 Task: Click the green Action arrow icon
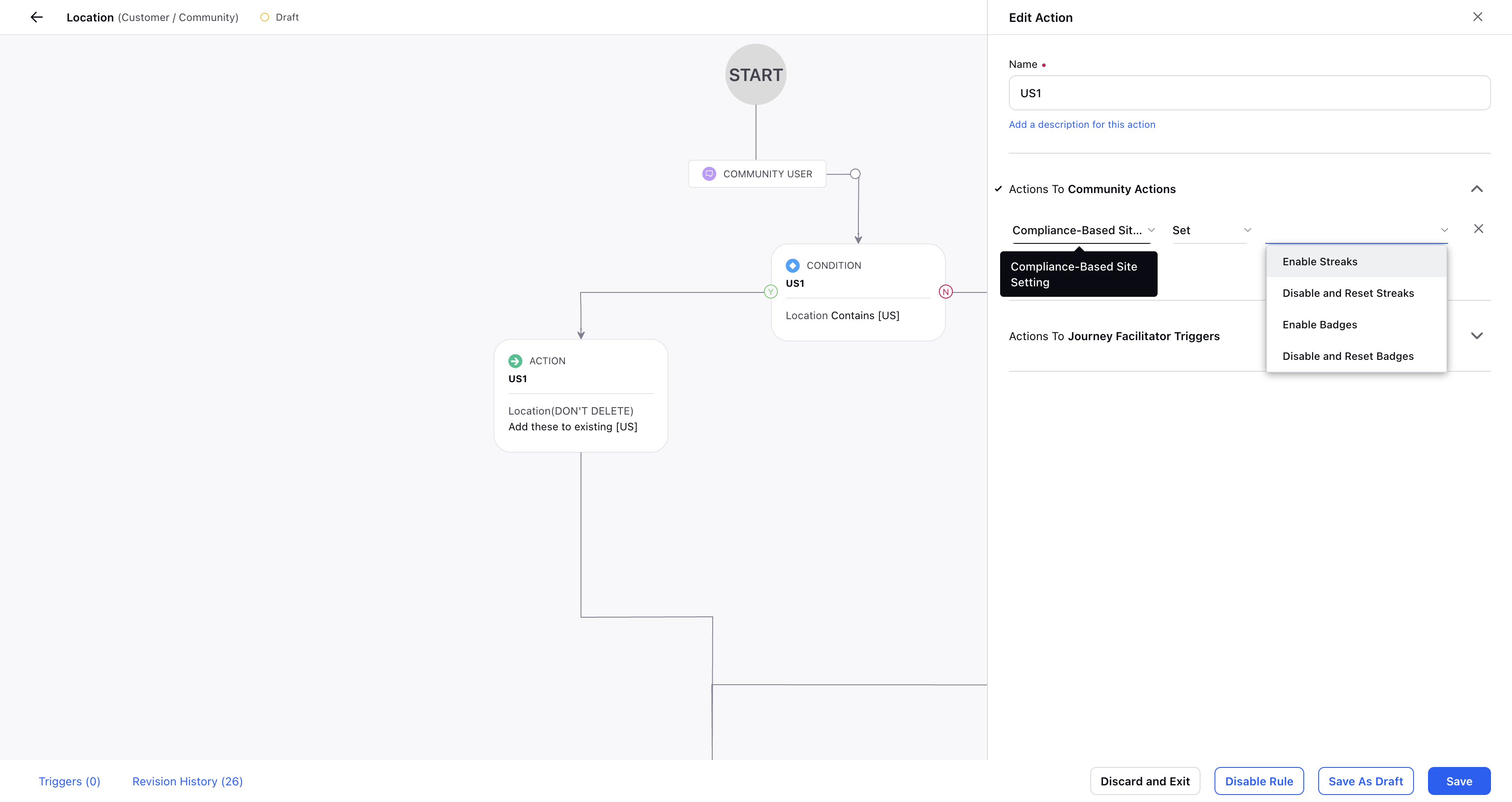click(x=515, y=361)
